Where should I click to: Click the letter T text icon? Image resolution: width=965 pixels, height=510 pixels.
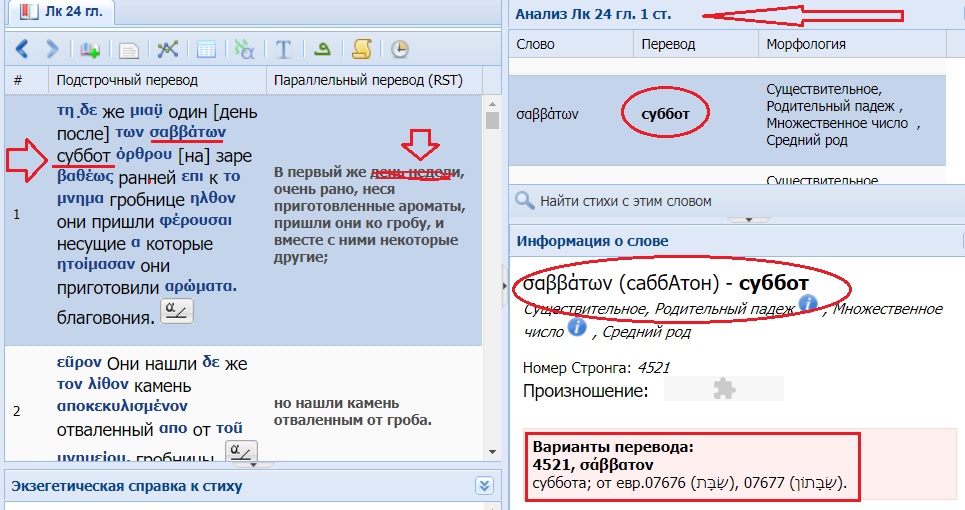(283, 48)
